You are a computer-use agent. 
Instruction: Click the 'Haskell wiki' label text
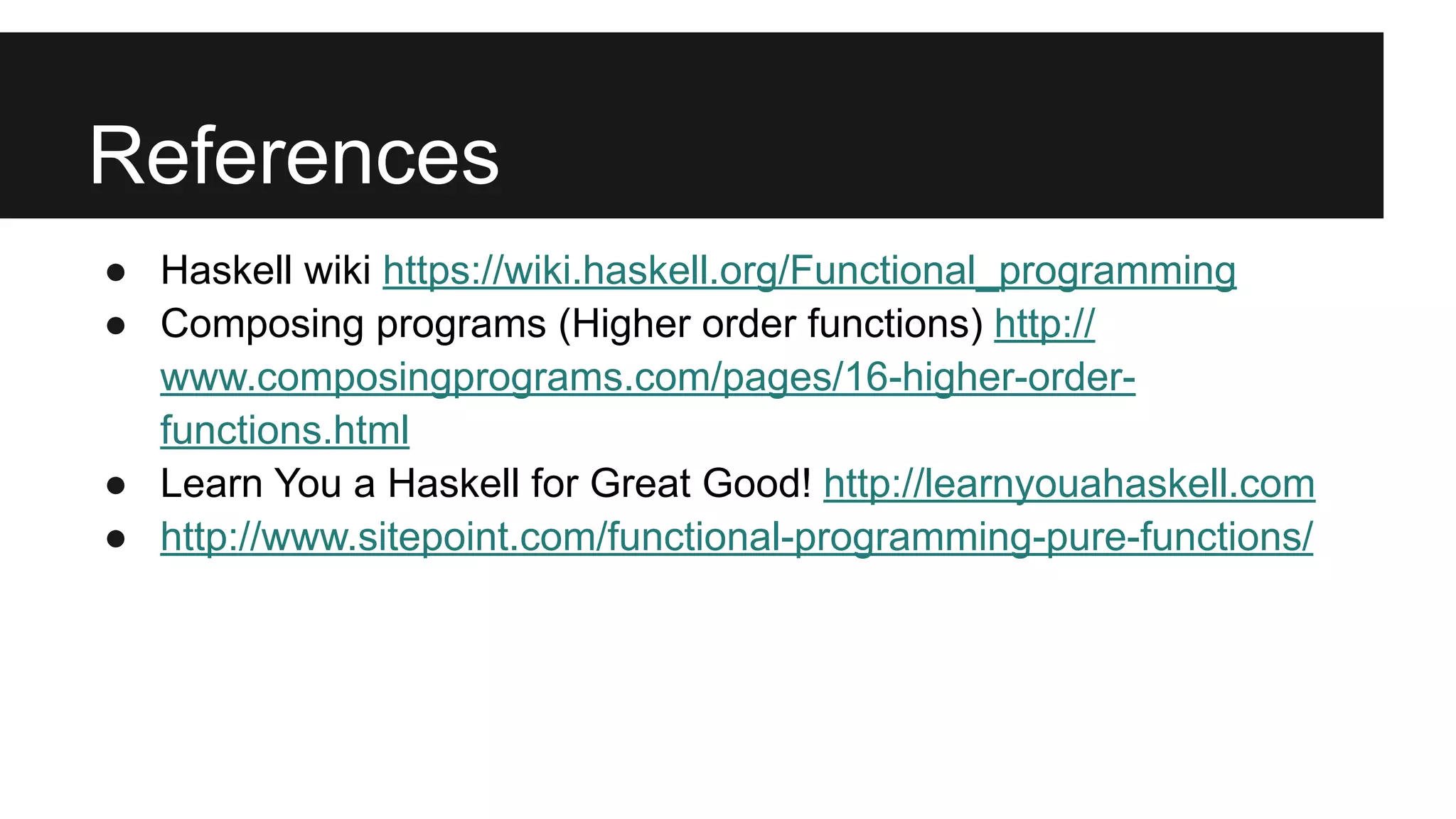(266, 271)
